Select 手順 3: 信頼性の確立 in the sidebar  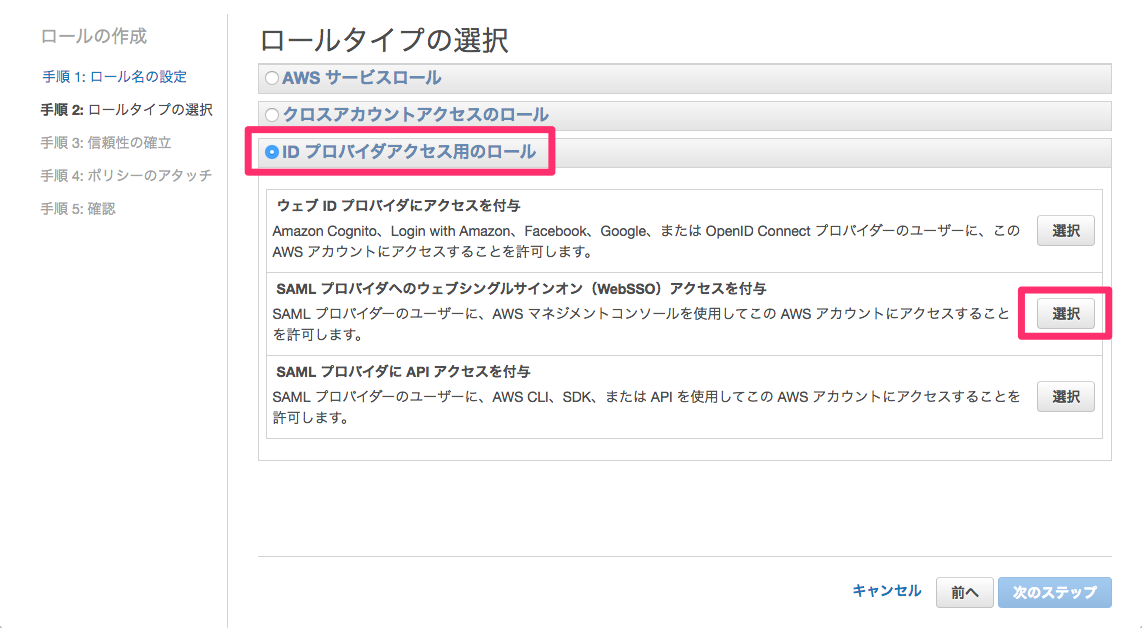point(106,143)
